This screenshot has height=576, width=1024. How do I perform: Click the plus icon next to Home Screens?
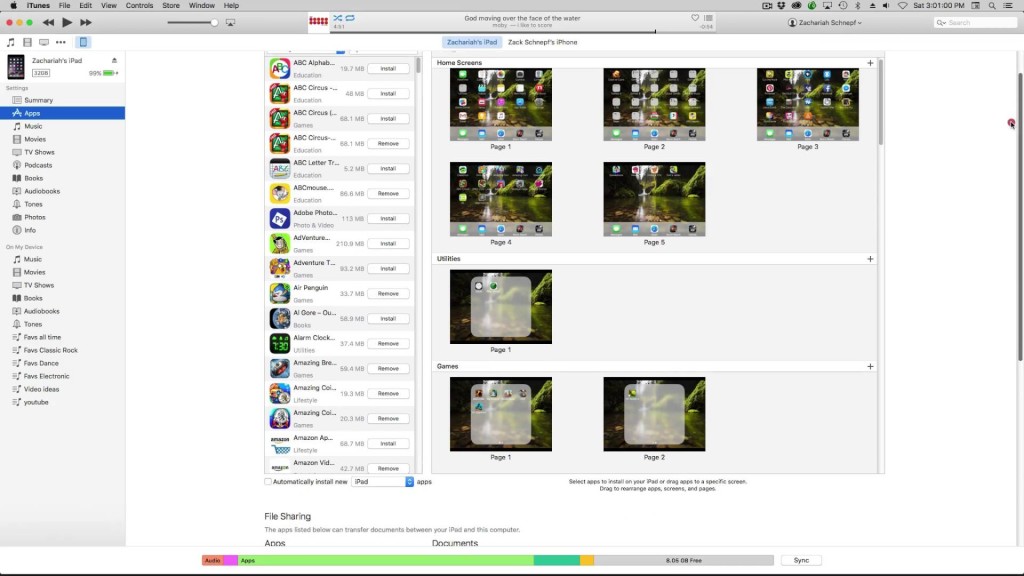(870, 63)
